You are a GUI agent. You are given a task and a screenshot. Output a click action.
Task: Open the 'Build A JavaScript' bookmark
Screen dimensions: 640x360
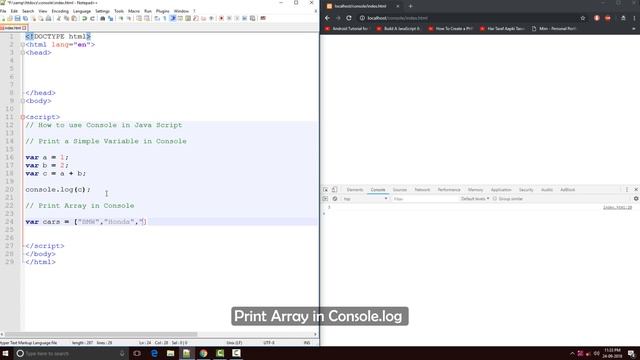pyautogui.click(x=399, y=29)
